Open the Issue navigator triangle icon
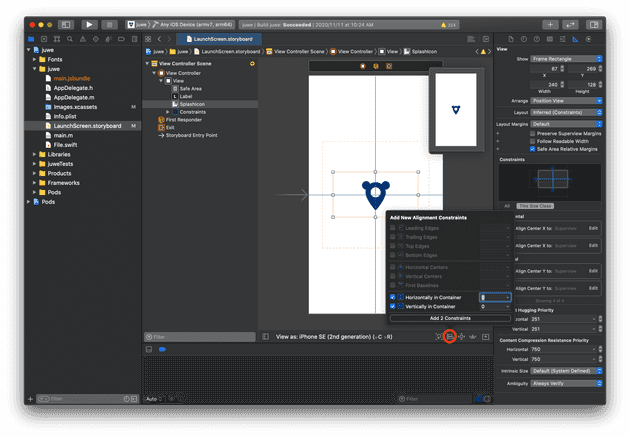The width and height of the screenshot is (630, 437). [x=83, y=39]
